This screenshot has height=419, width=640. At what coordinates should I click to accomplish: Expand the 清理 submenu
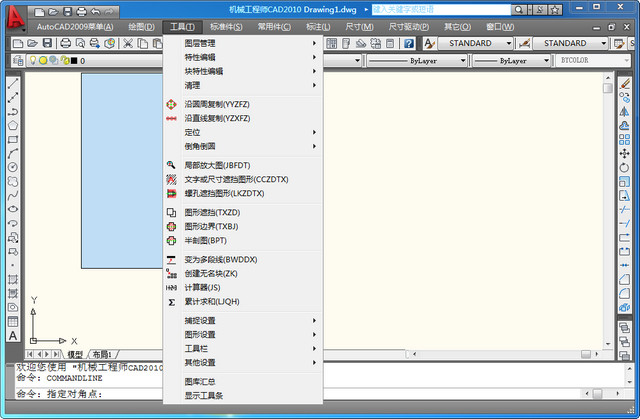click(x=243, y=85)
